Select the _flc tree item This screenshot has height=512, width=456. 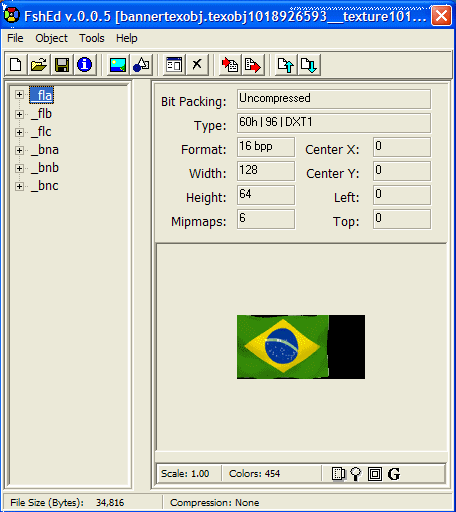41,132
